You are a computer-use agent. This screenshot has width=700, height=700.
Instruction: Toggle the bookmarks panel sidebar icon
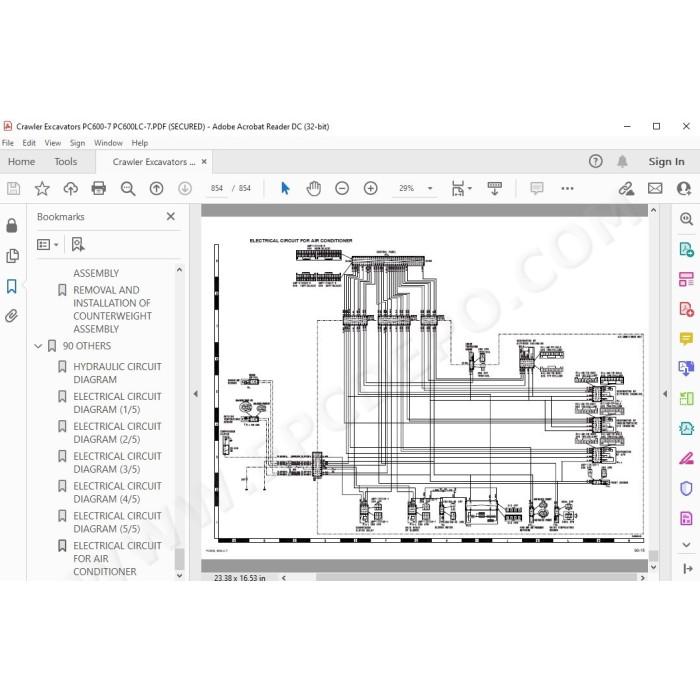tap(12, 286)
